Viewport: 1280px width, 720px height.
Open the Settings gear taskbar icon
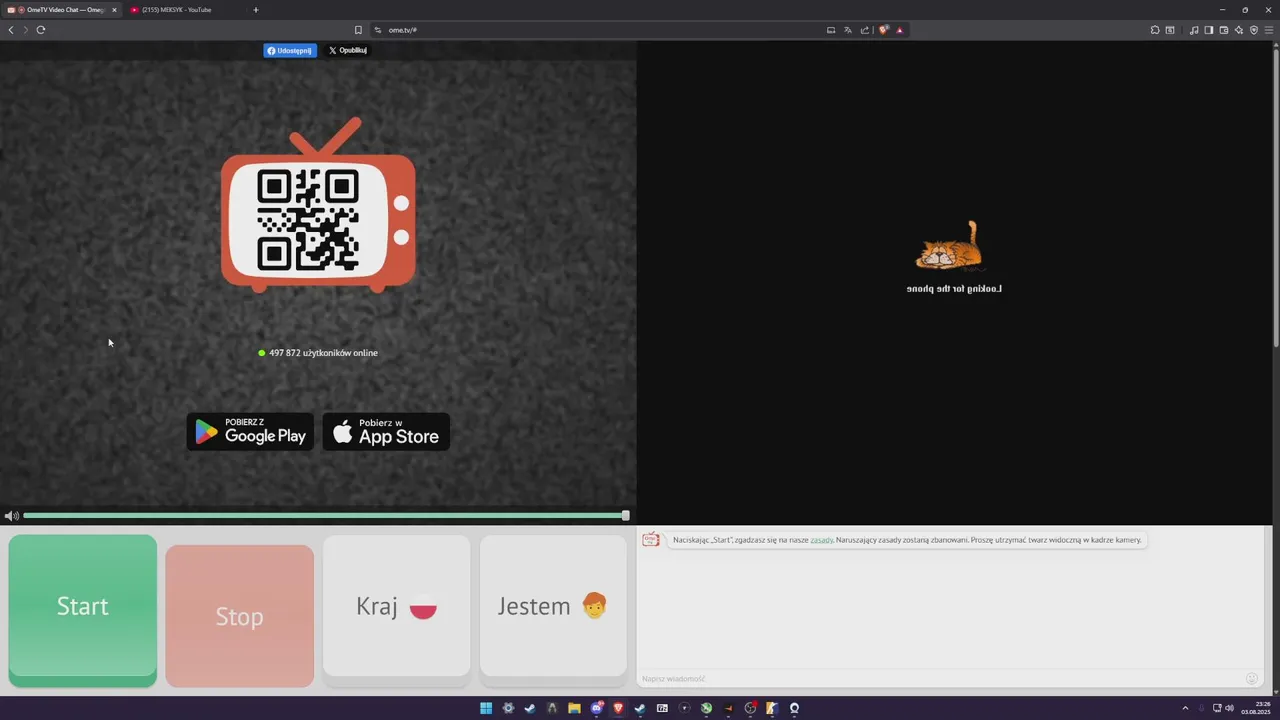[x=508, y=708]
